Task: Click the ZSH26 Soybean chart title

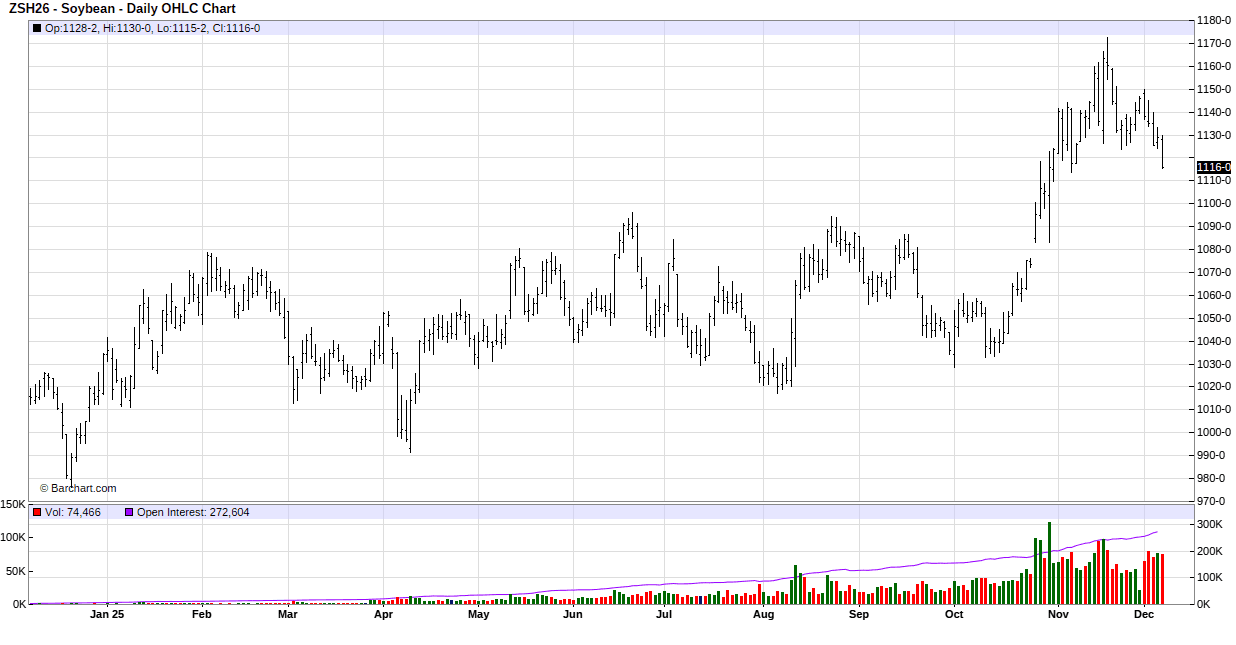Action: 122,8
